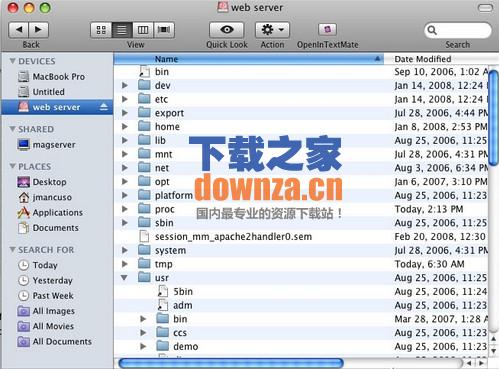Image resolution: width=499 pixels, height=369 pixels.
Task: Expand the dev folder
Action: (x=125, y=85)
